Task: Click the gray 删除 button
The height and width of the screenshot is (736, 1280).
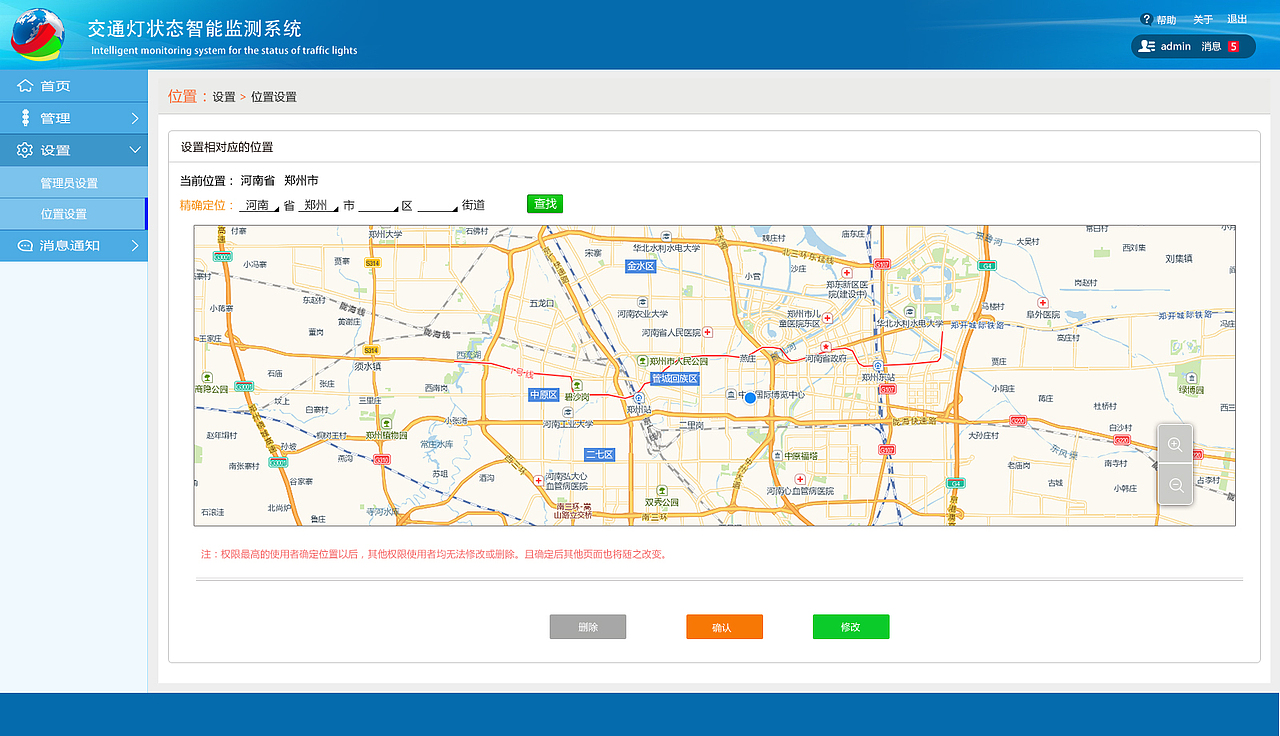Action: (x=588, y=627)
